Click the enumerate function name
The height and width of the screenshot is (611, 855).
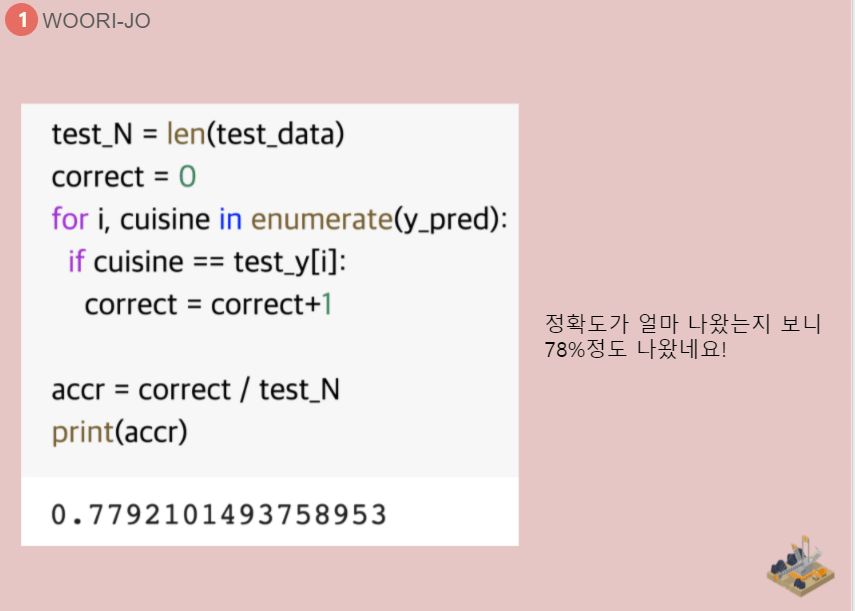coord(321,219)
